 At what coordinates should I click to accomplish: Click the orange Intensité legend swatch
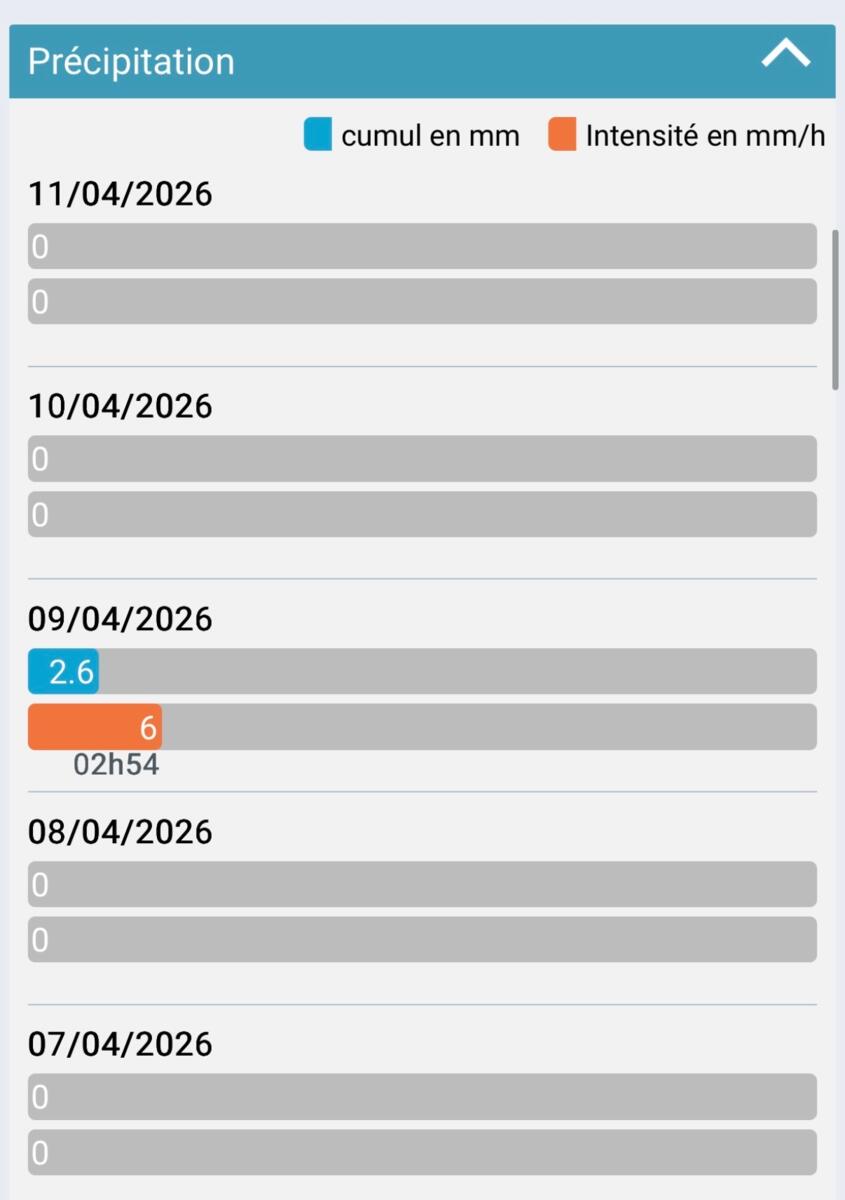click(562, 135)
